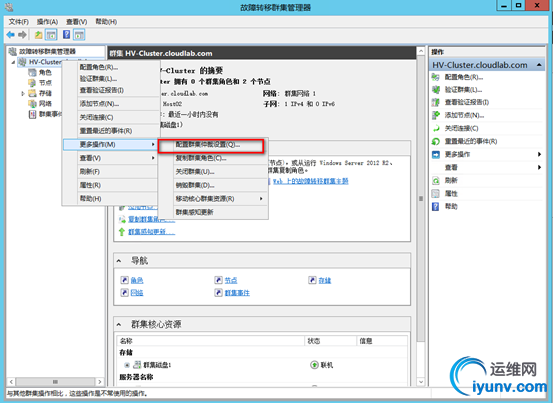Click the Back arrow toolbar icon

pos(11,35)
